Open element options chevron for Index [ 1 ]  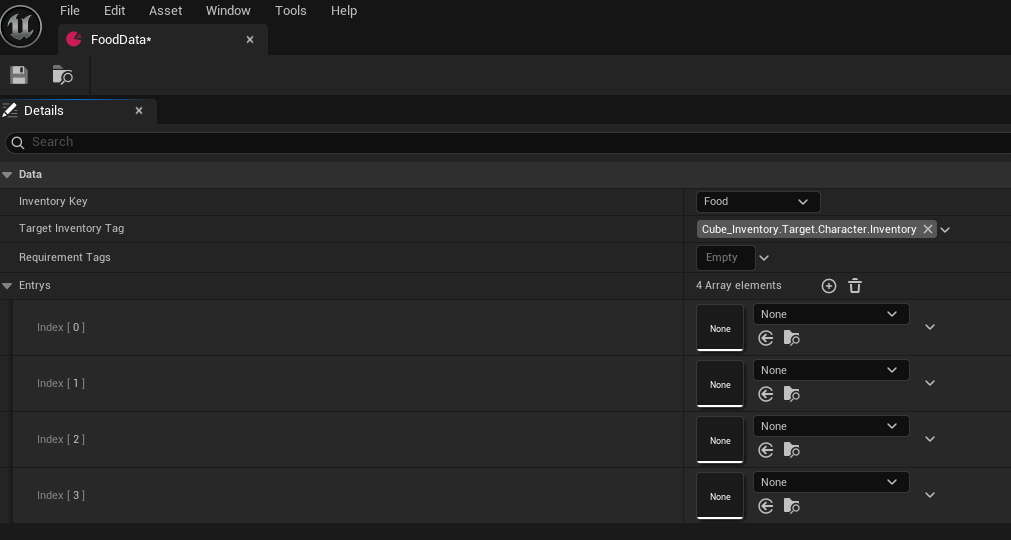(930, 383)
